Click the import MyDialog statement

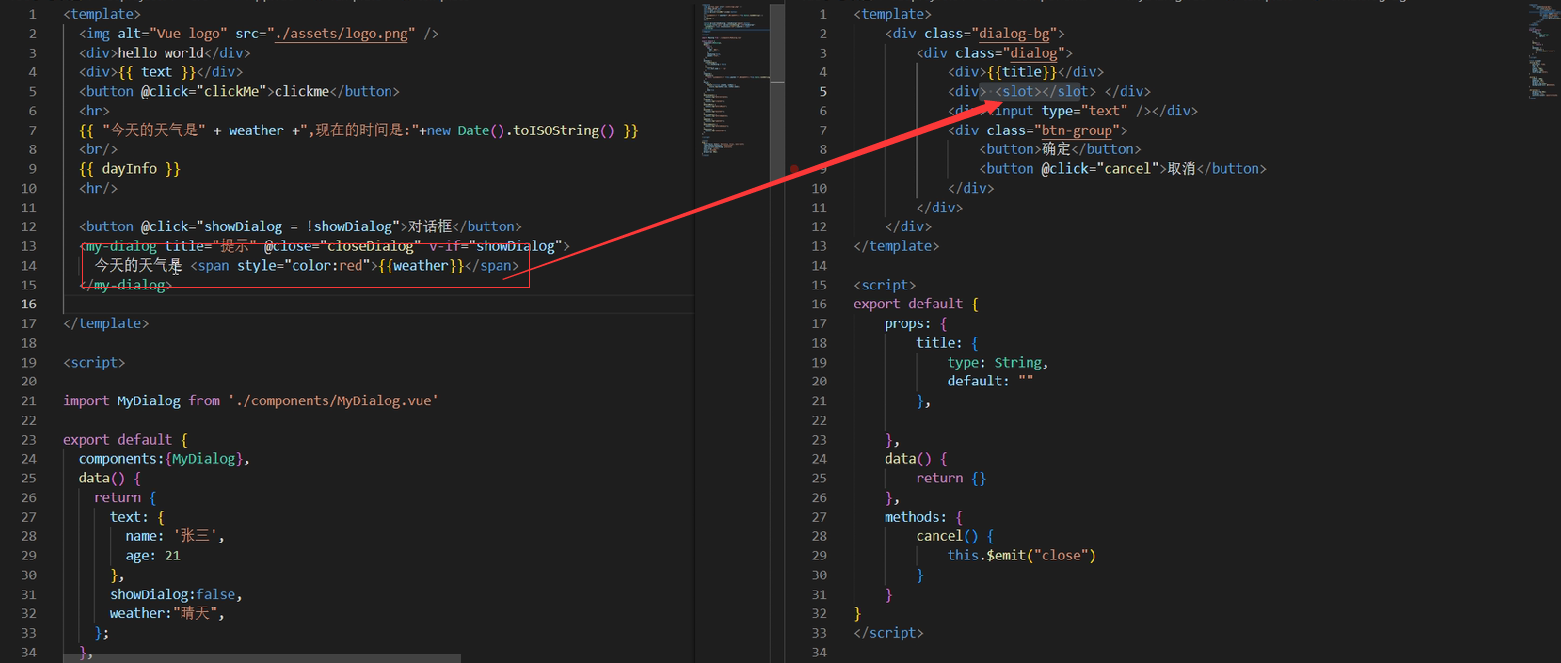(x=251, y=401)
